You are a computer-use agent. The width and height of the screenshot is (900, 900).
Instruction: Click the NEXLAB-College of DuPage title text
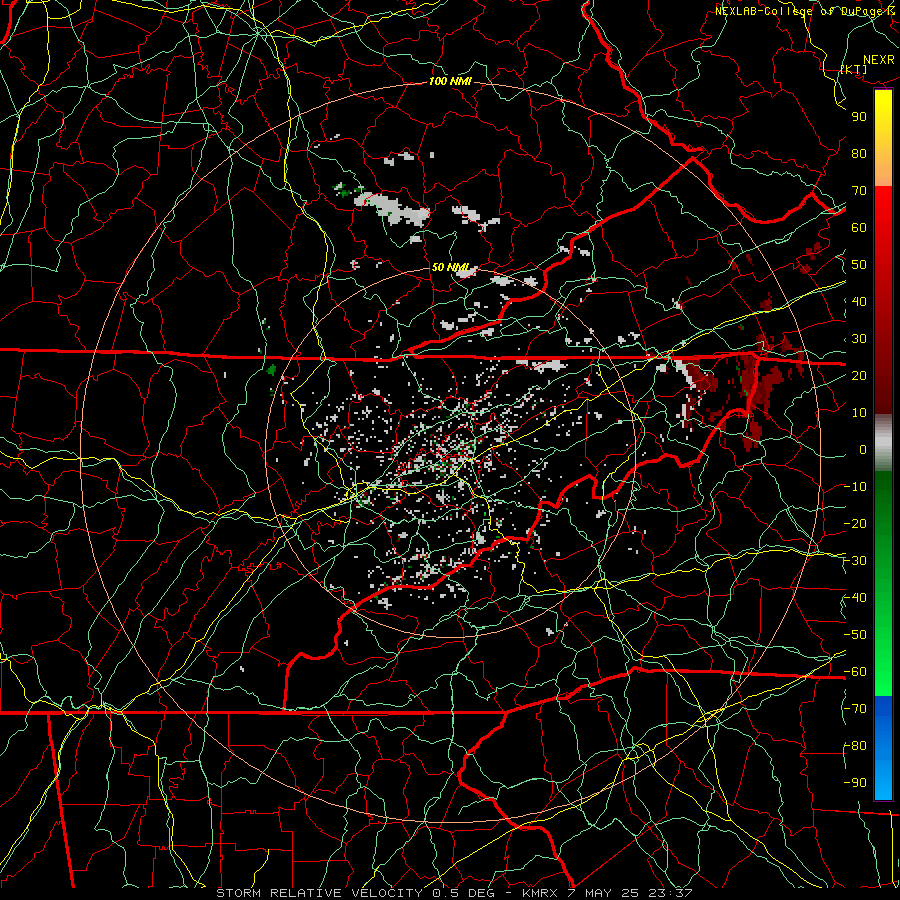798,11
